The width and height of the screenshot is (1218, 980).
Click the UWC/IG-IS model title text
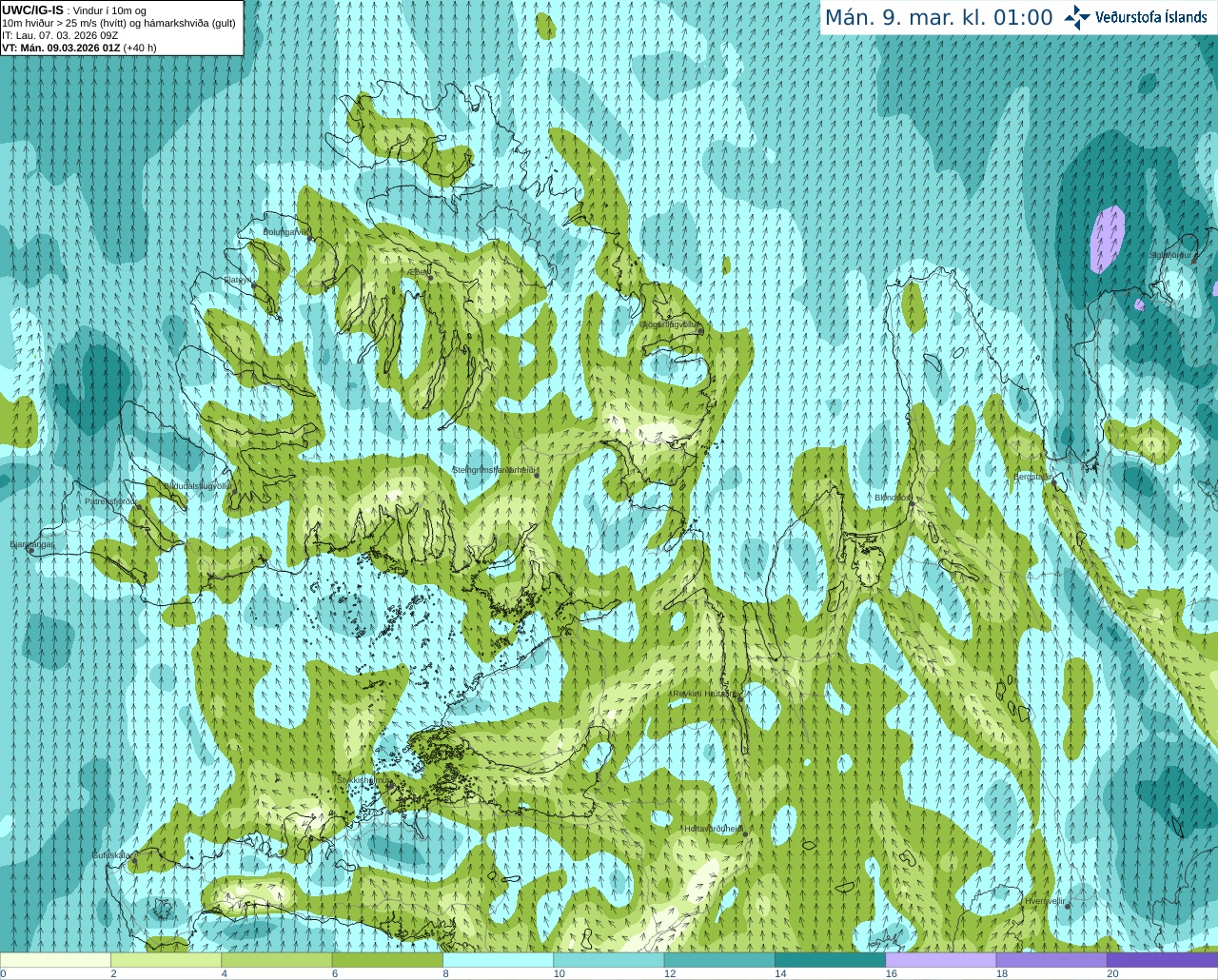tap(32, 10)
